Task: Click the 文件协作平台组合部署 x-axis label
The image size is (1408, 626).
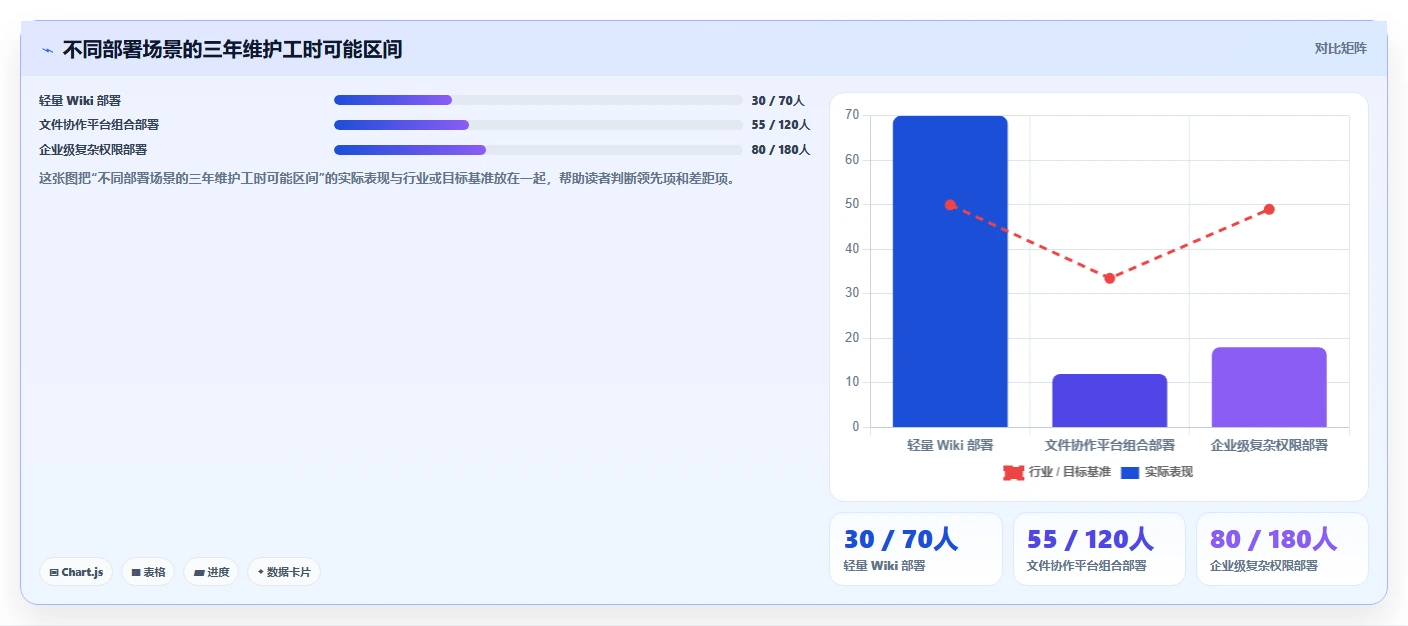Action: (x=1109, y=445)
